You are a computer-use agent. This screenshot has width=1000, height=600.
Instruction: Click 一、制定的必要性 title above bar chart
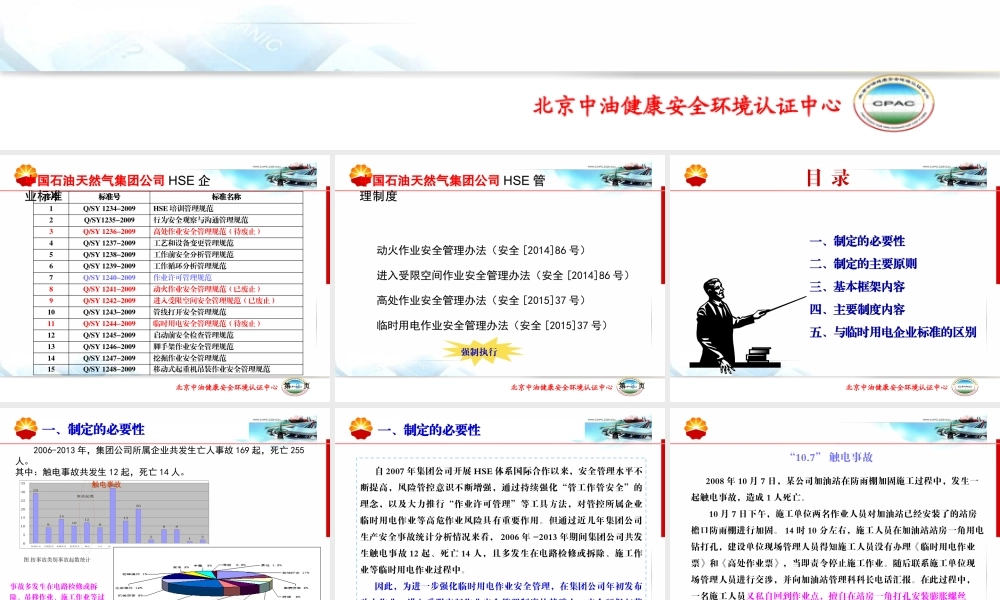94,429
